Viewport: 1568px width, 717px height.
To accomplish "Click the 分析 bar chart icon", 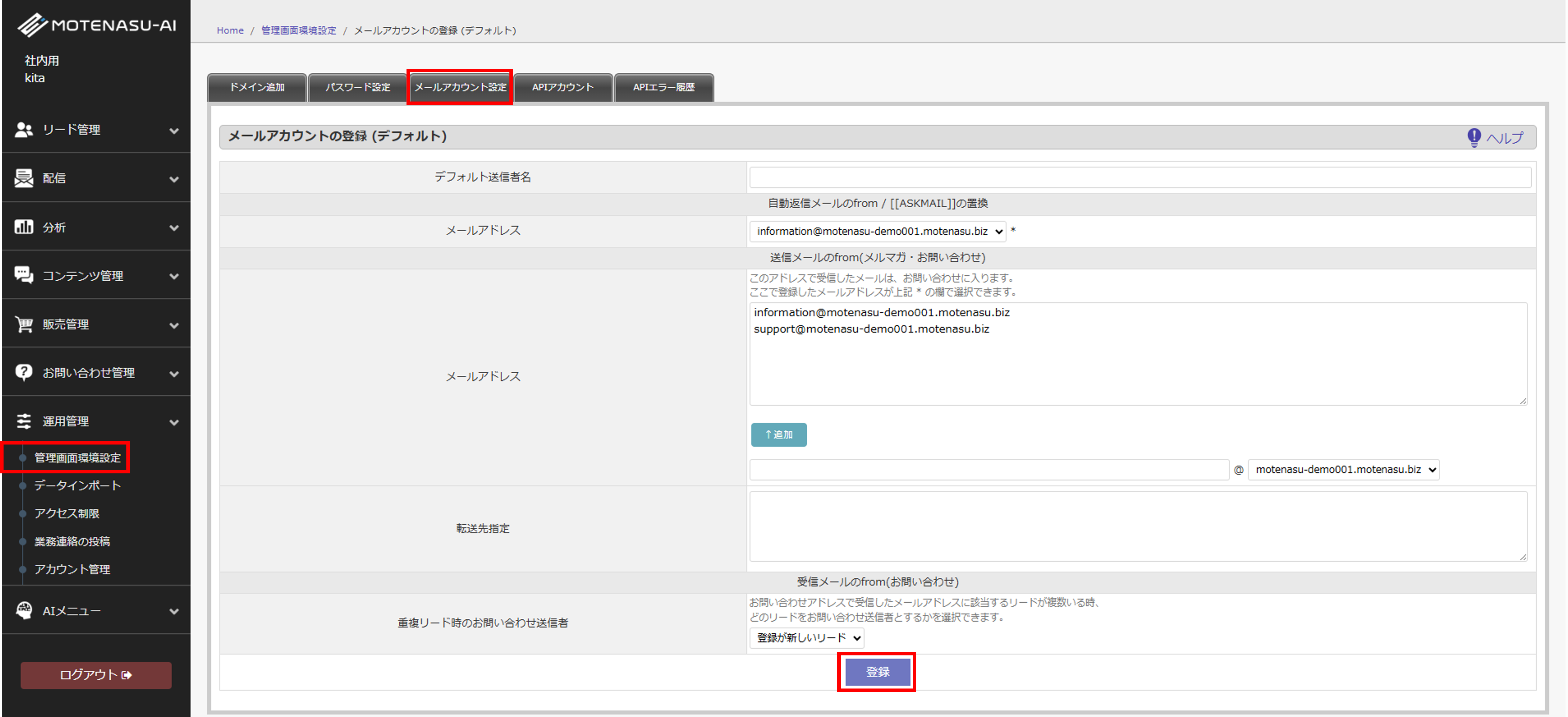I will 24,227.
